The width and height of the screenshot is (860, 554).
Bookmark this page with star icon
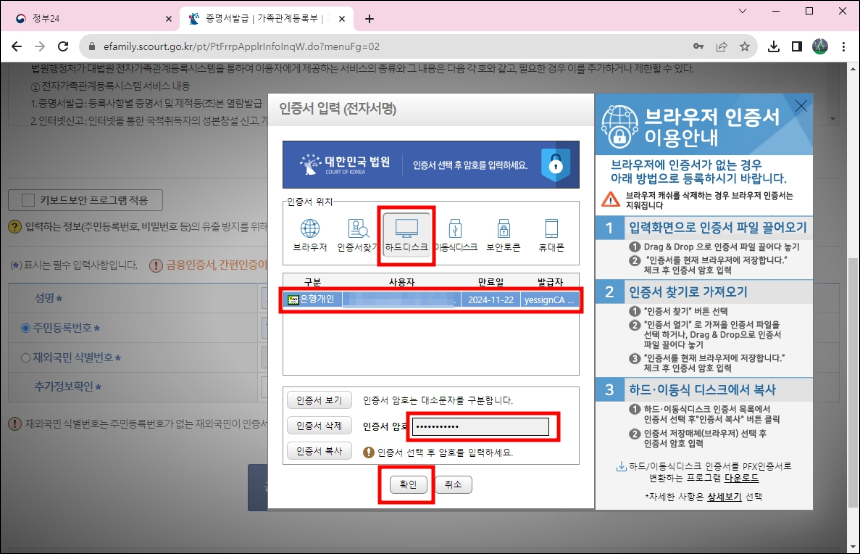(x=744, y=47)
